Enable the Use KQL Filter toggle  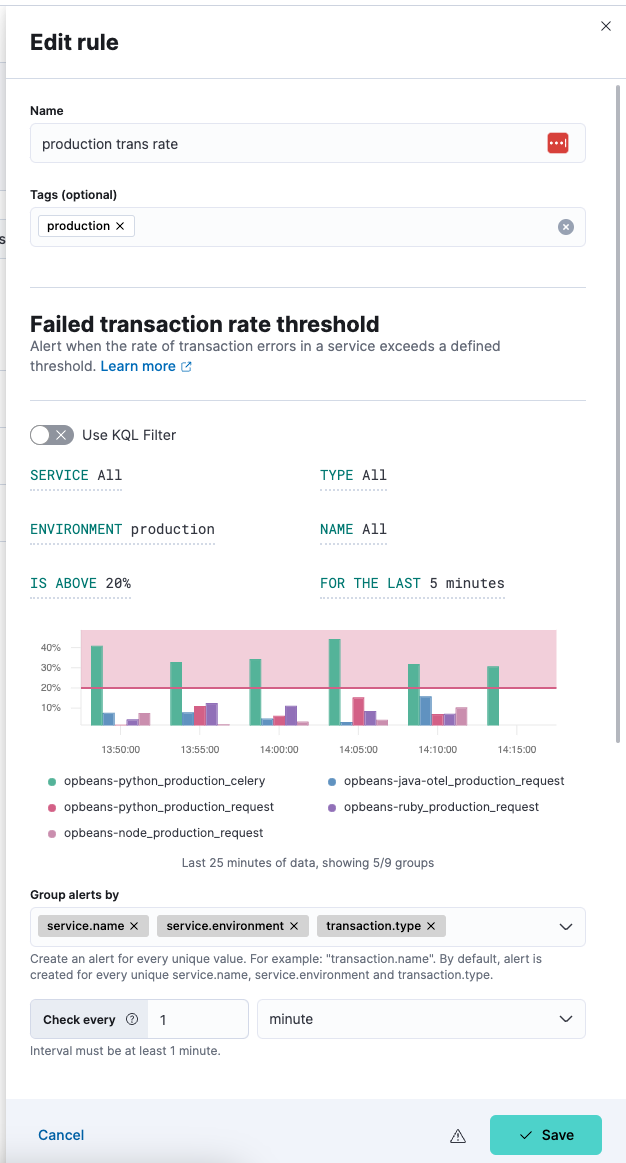(x=52, y=435)
